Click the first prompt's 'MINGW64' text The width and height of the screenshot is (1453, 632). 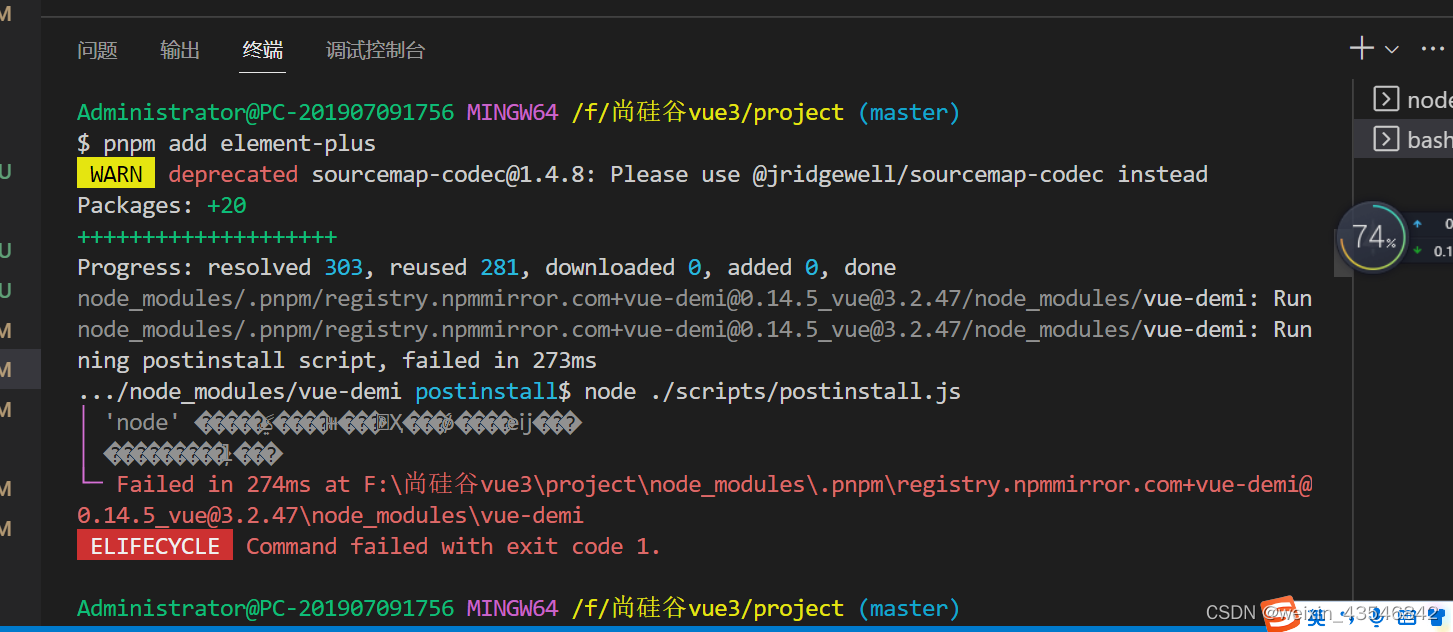(x=512, y=112)
